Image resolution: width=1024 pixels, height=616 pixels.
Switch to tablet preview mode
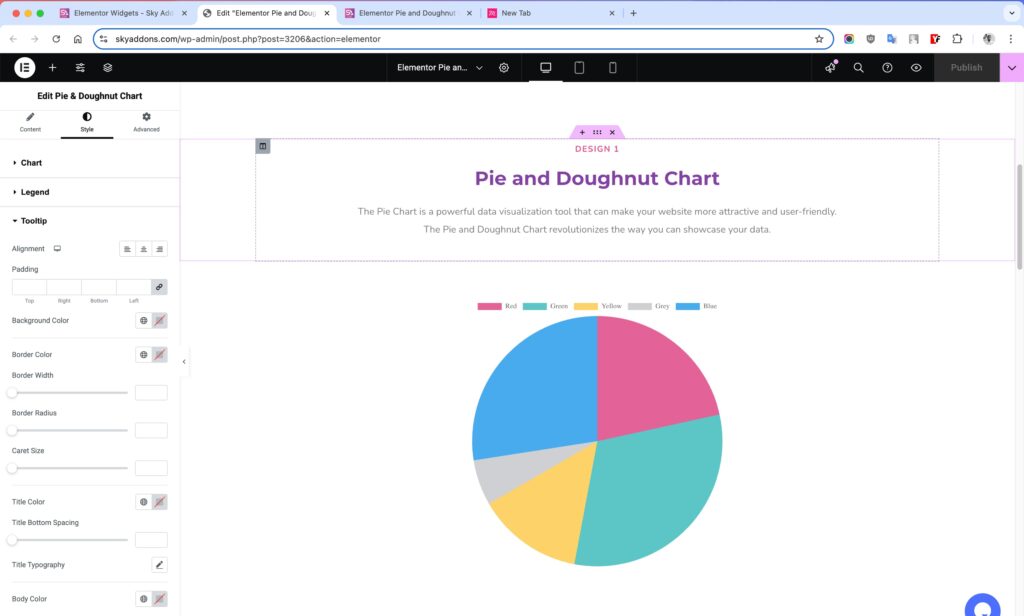[579, 67]
